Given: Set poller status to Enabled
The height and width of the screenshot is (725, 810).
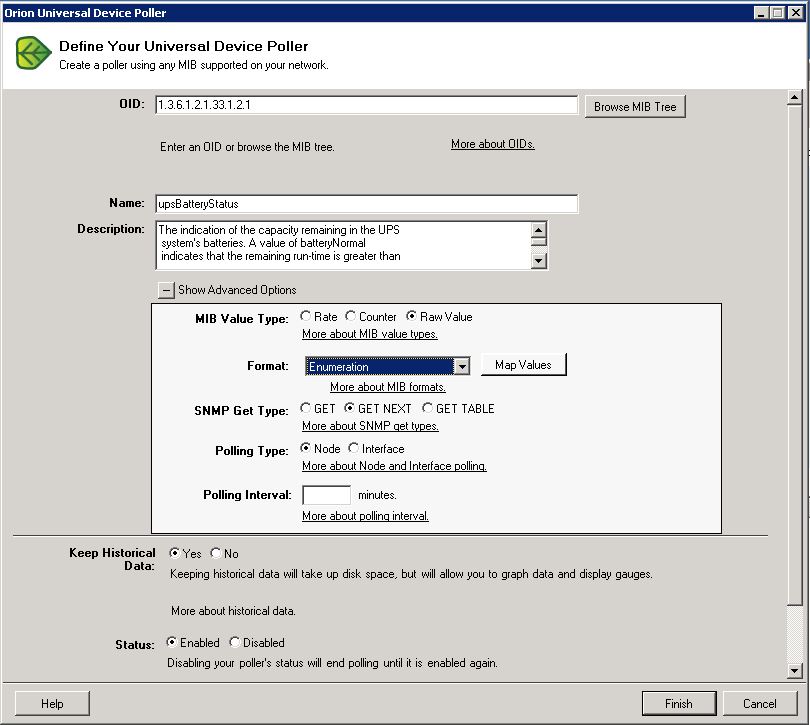Looking at the screenshot, I should click(172, 642).
